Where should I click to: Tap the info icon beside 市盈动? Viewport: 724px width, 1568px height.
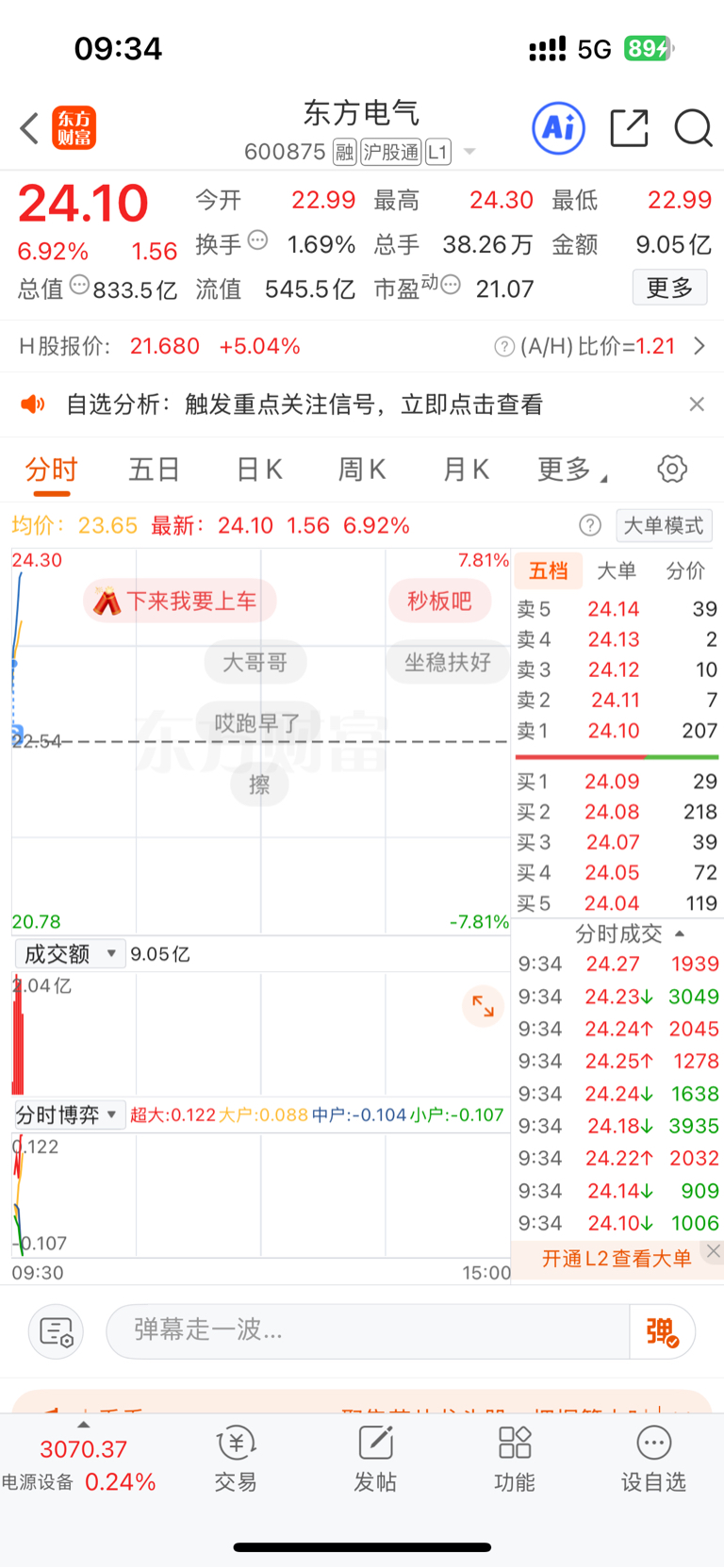point(451,284)
